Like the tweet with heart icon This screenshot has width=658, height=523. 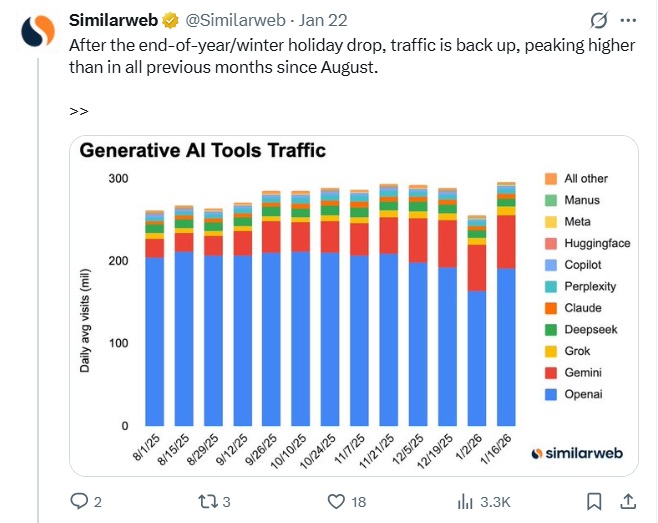pos(337,501)
